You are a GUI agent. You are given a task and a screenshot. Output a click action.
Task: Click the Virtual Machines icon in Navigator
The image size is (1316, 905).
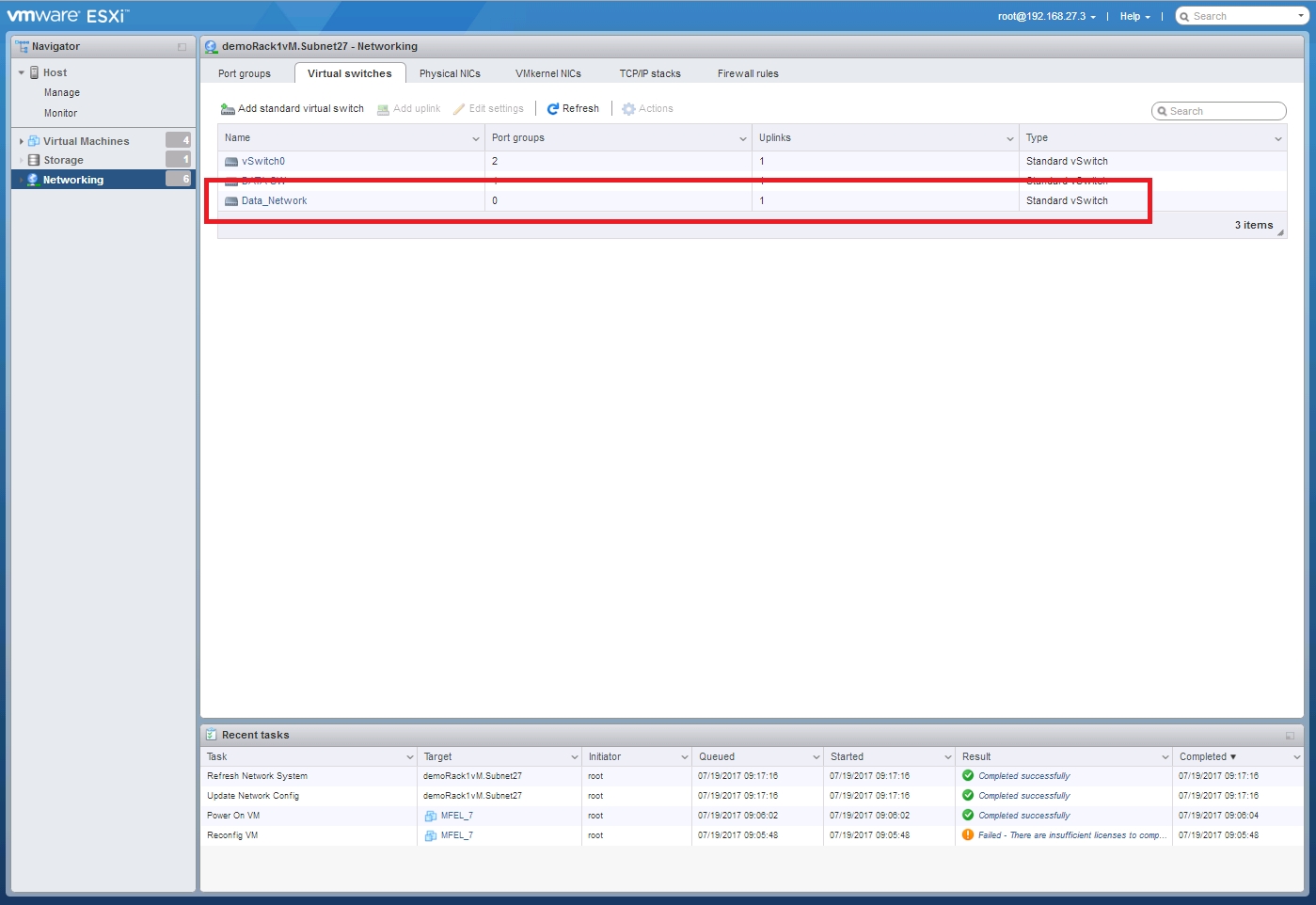tap(34, 141)
